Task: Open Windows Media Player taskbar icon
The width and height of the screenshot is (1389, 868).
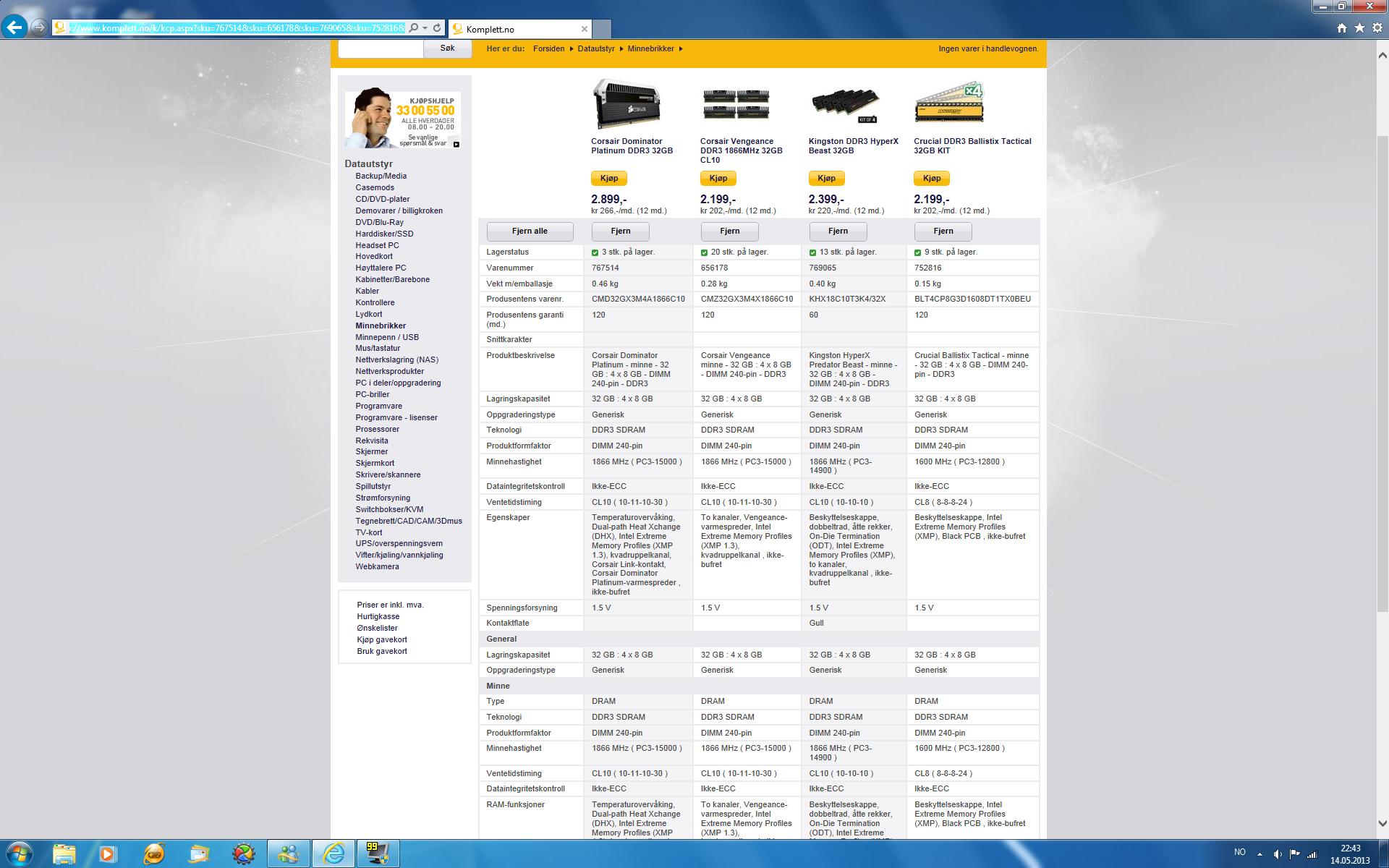Action: point(107,854)
